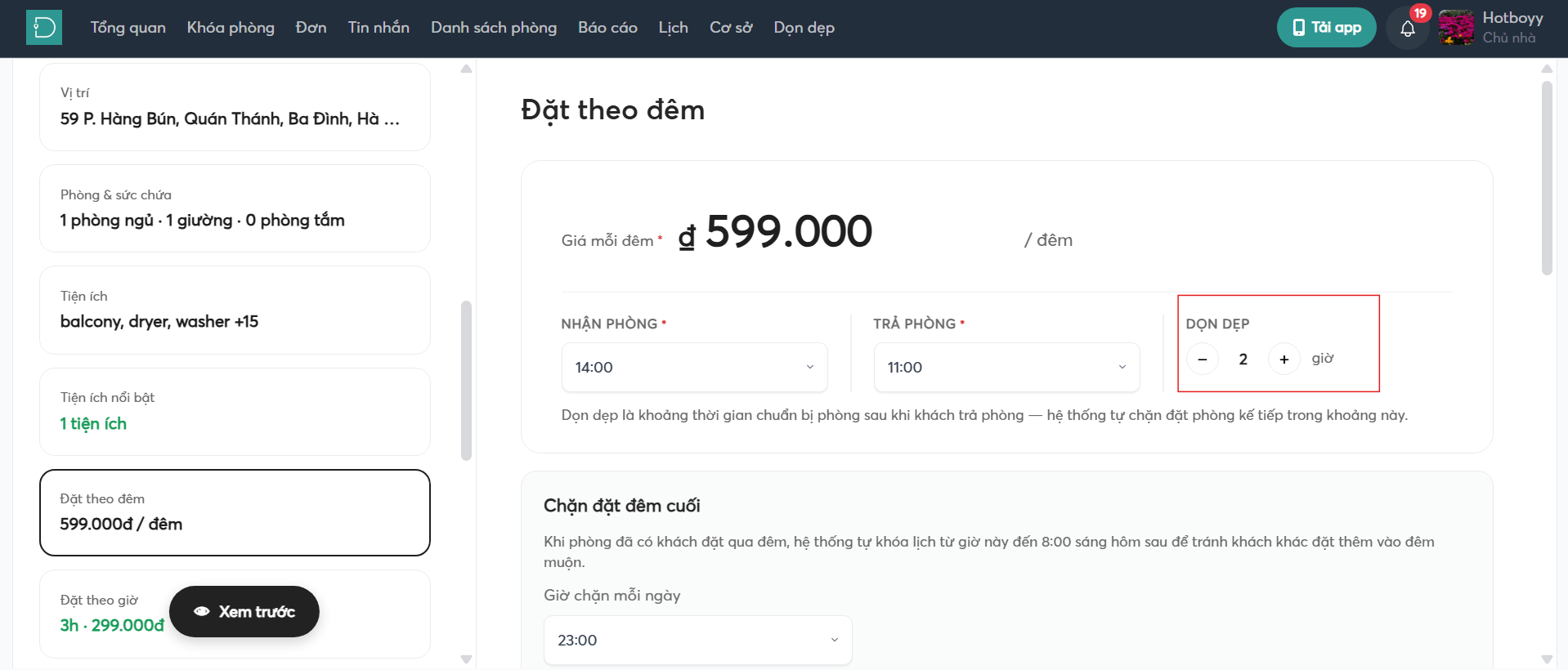The width and height of the screenshot is (1568, 670).
Task: Click left panel scroll-up arrow
Action: pos(466,69)
